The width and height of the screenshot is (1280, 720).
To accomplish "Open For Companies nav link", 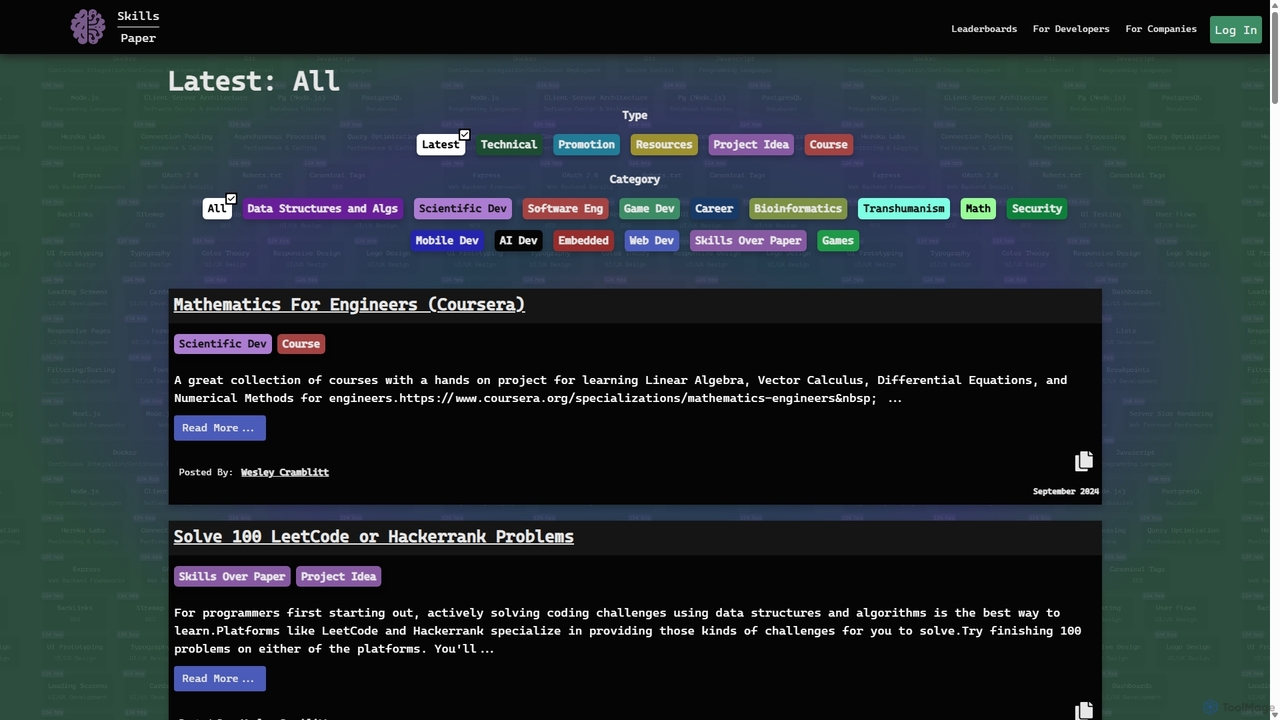I will click(x=1161, y=29).
